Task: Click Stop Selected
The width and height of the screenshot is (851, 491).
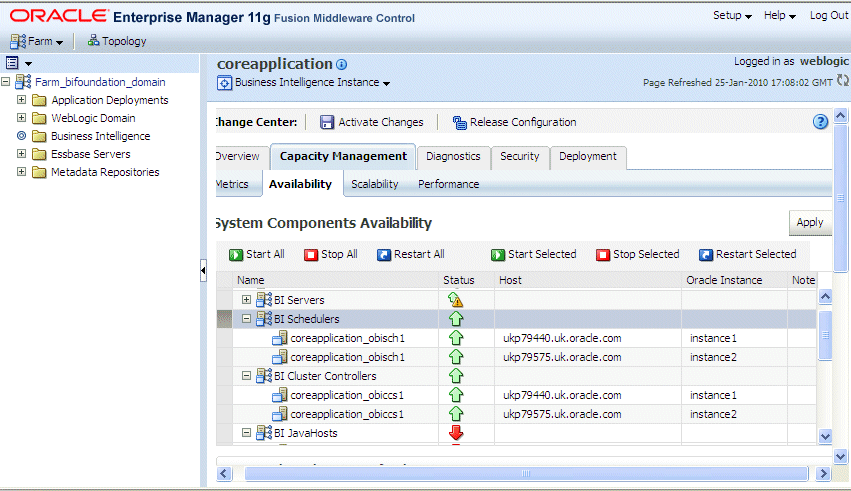Action: (x=638, y=254)
